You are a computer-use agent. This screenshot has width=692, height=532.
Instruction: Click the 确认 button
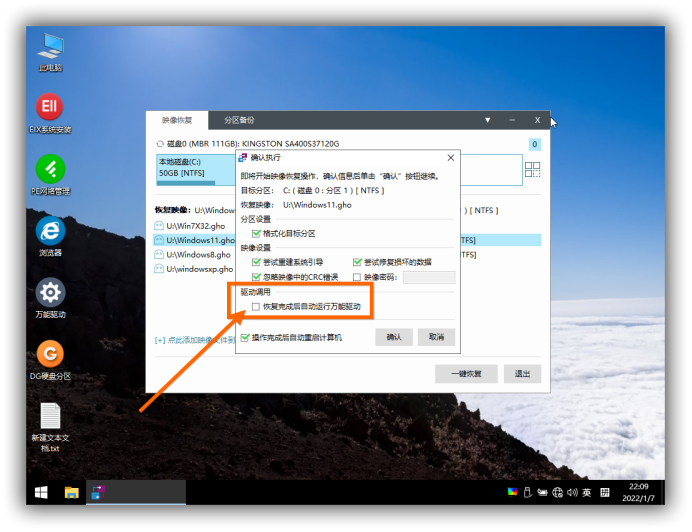[x=394, y=337]
